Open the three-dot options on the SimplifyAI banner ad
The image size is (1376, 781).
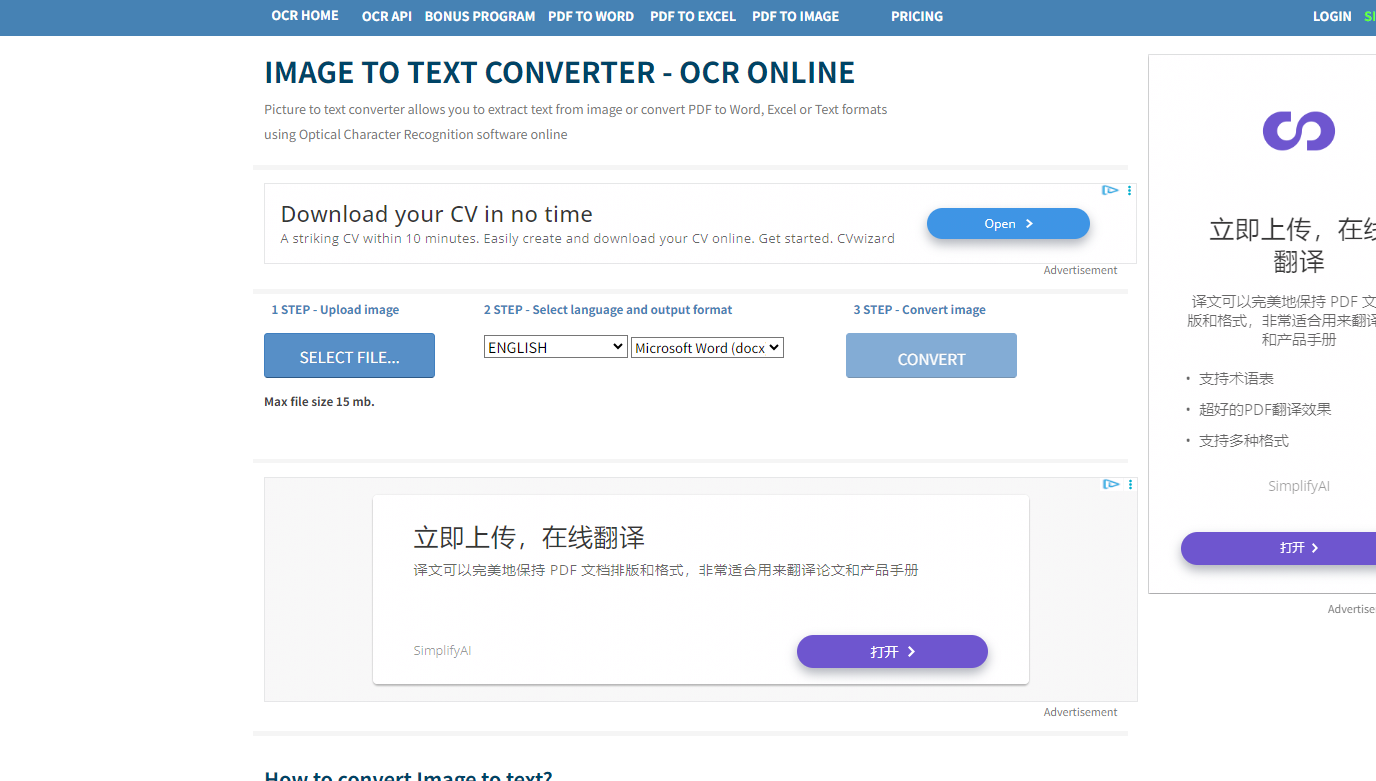click(1130, 484)
